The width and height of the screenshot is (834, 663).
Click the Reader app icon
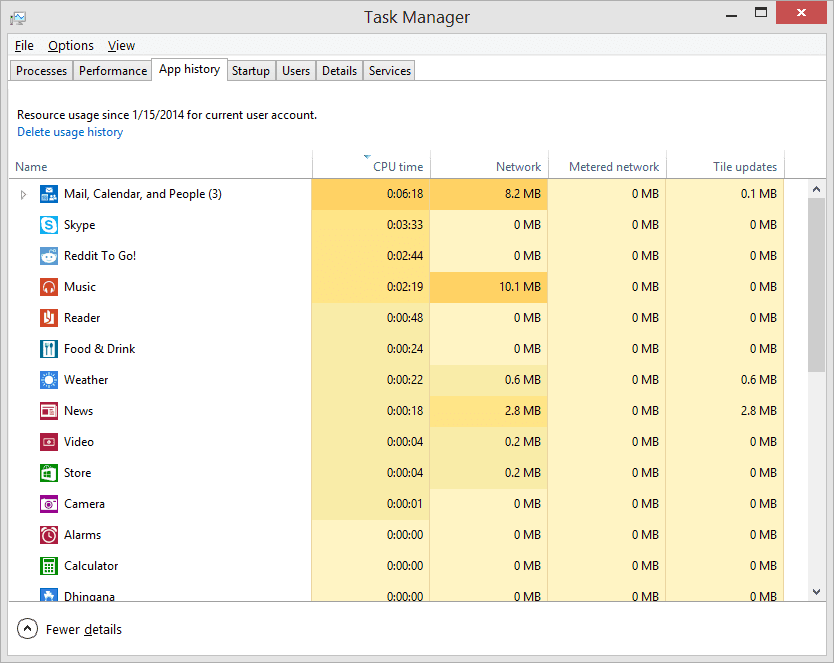coord(49,318)
